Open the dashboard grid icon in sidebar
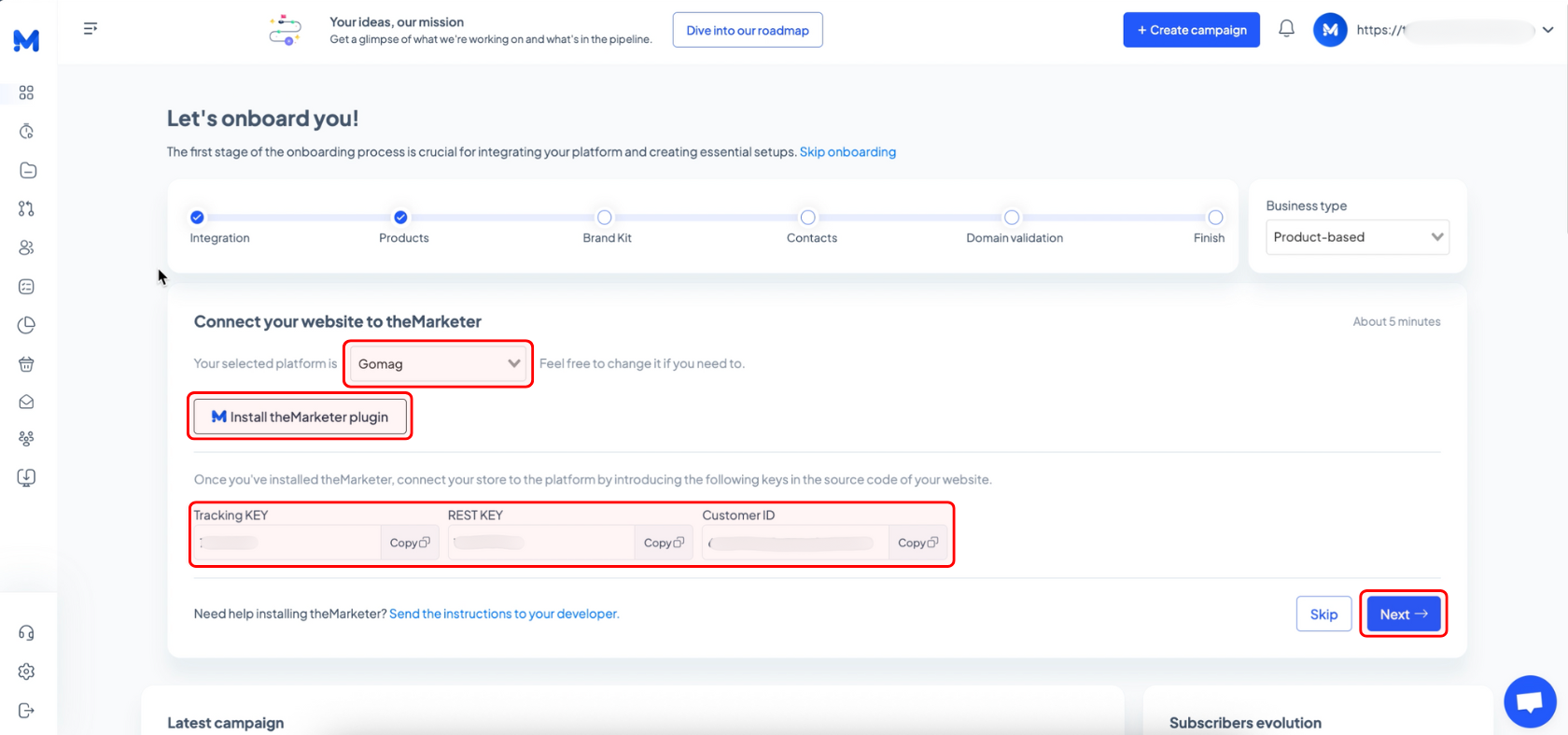 coord(26,92)
